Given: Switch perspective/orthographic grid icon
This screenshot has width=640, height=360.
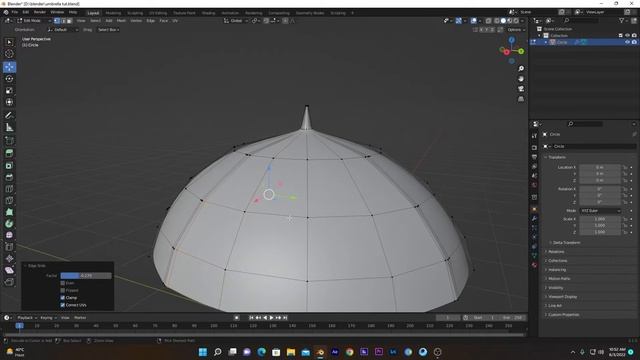Looking at the screenshot, I should (x=521, y=99).
